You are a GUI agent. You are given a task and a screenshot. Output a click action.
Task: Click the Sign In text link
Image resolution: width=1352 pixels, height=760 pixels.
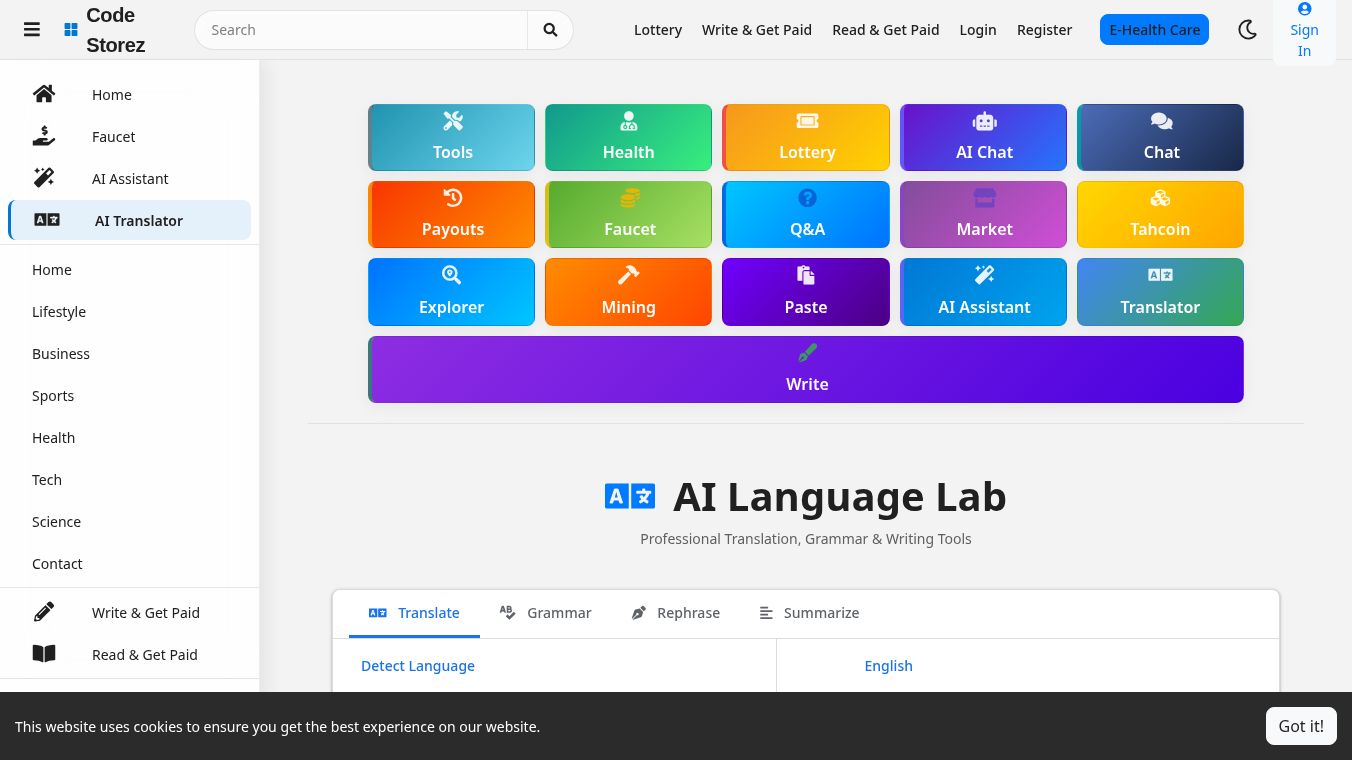1304,40
